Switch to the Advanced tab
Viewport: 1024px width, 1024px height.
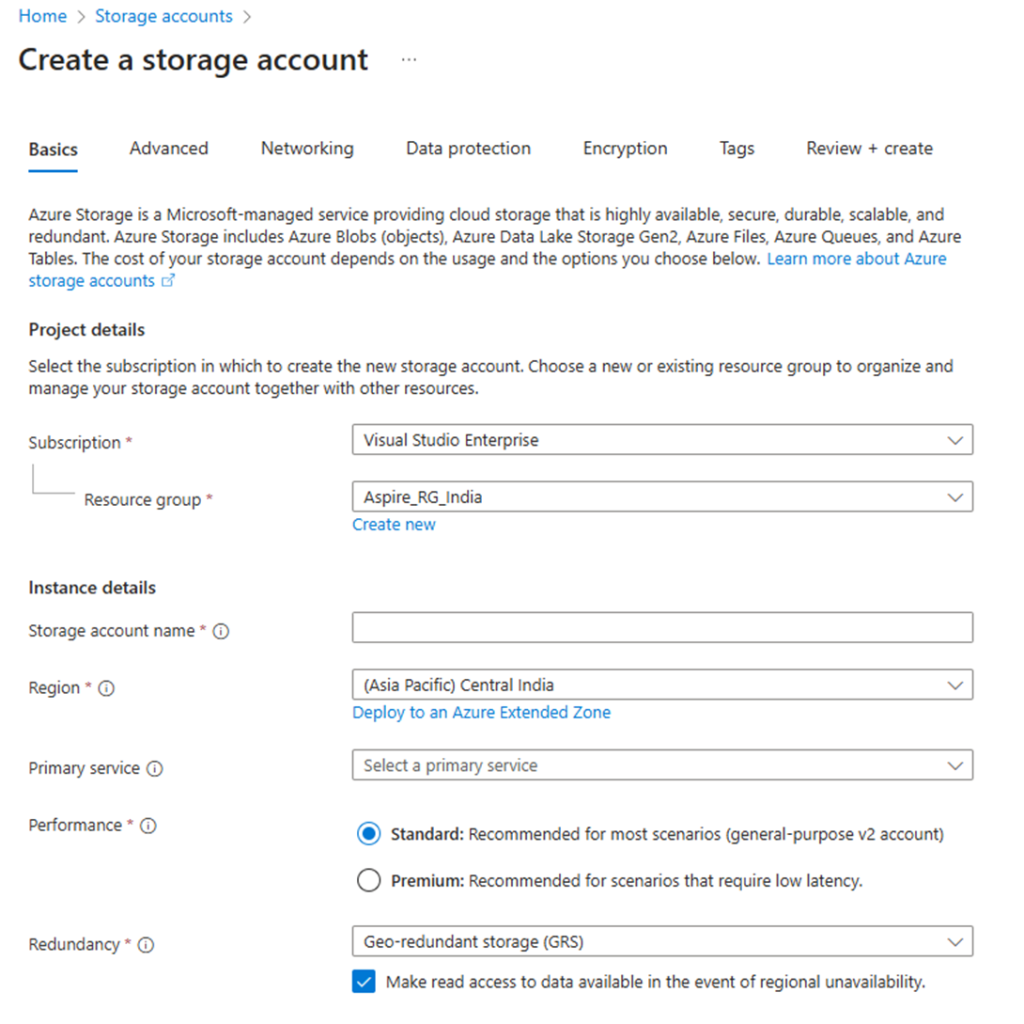tap(168, 148)
